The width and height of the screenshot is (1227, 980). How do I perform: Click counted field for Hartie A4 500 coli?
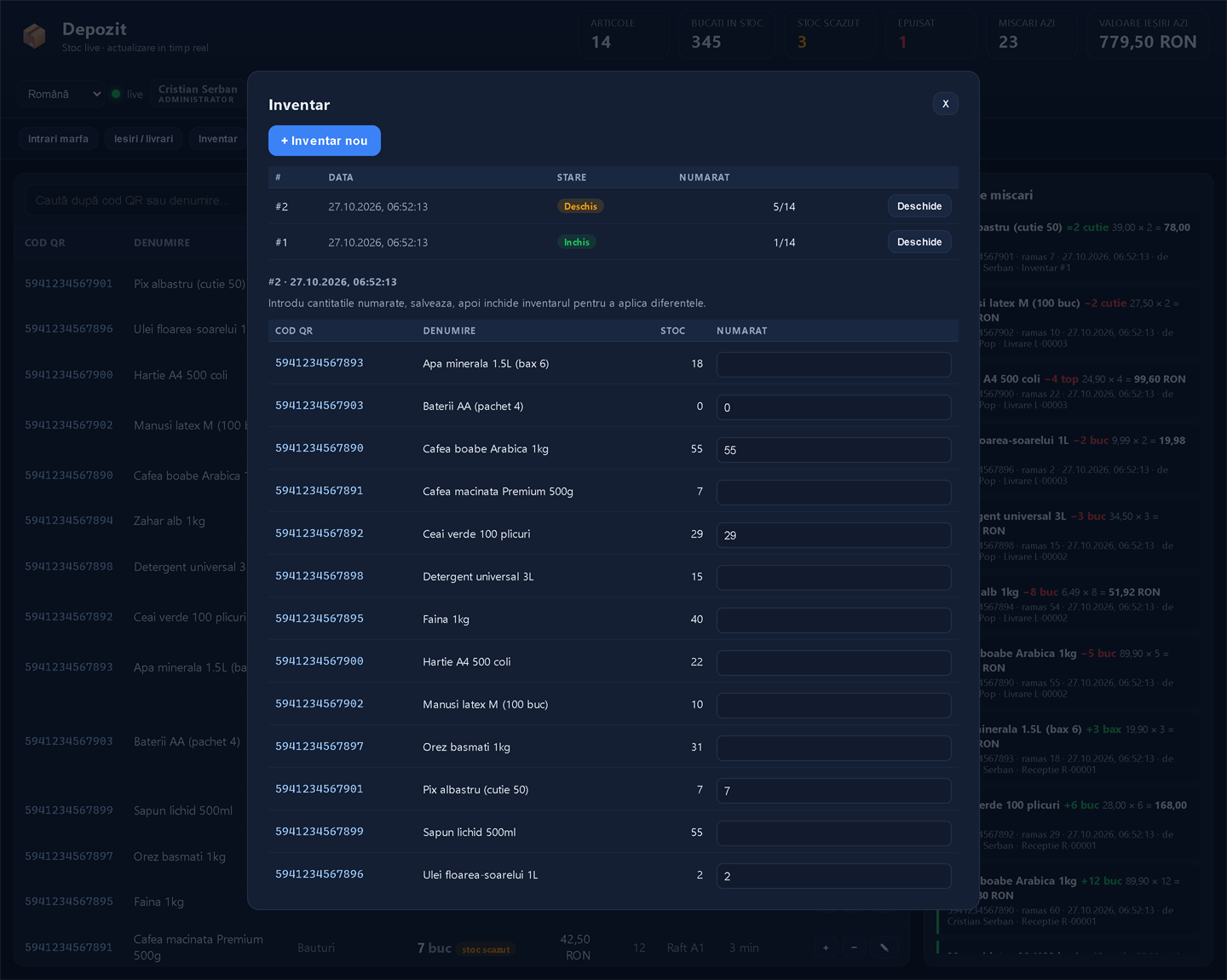[x=834, y=663]
